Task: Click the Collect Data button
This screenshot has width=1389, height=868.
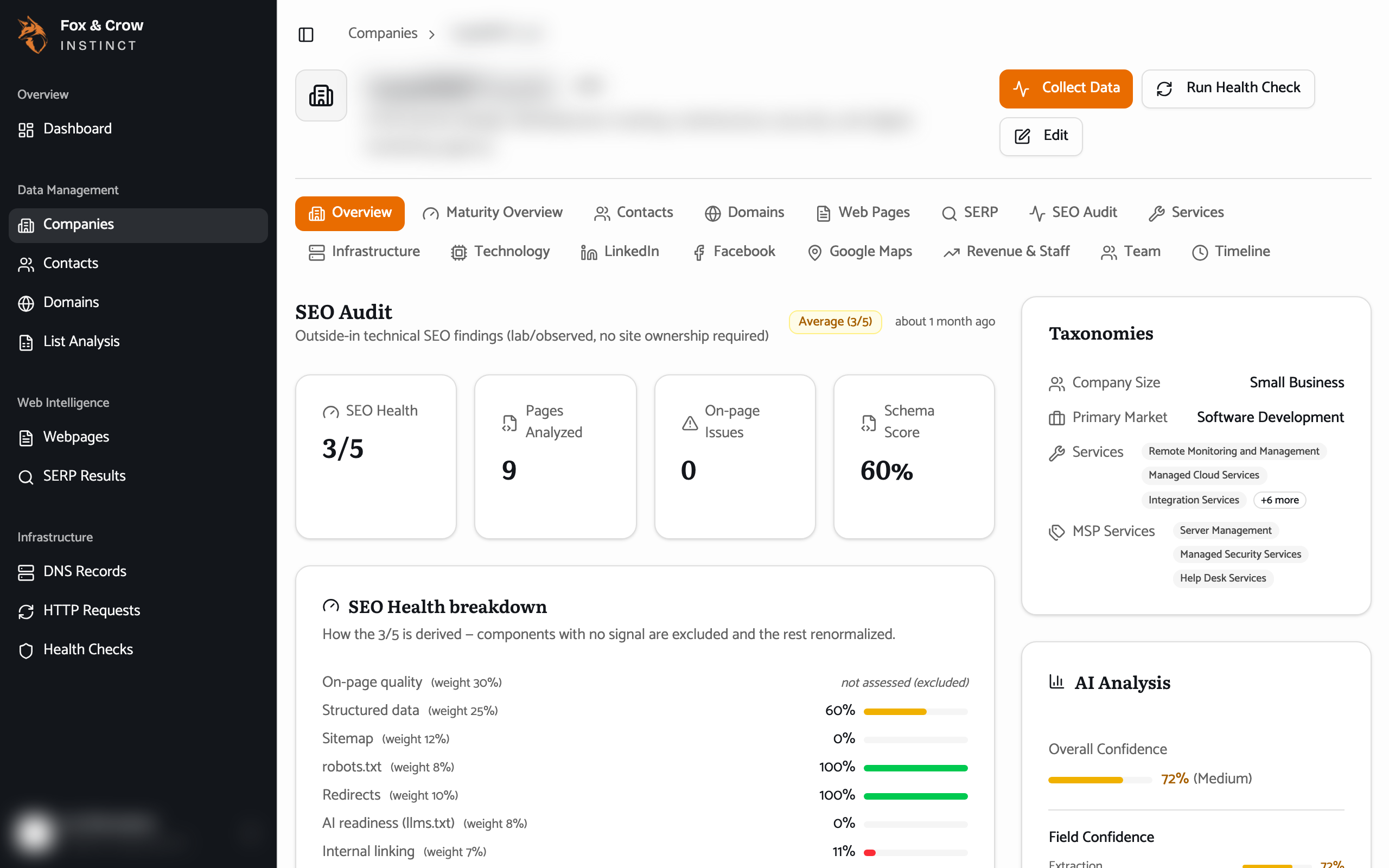Action: pyautogui.click(x=1065, y=89)
